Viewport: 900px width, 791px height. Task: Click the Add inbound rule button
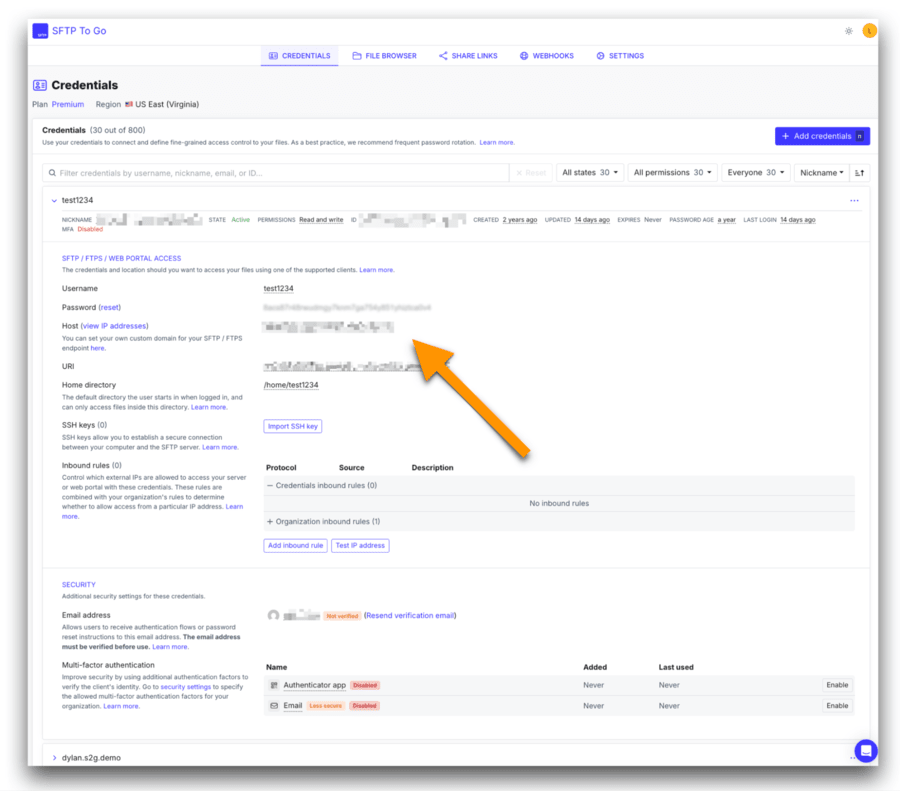[296, 545]
